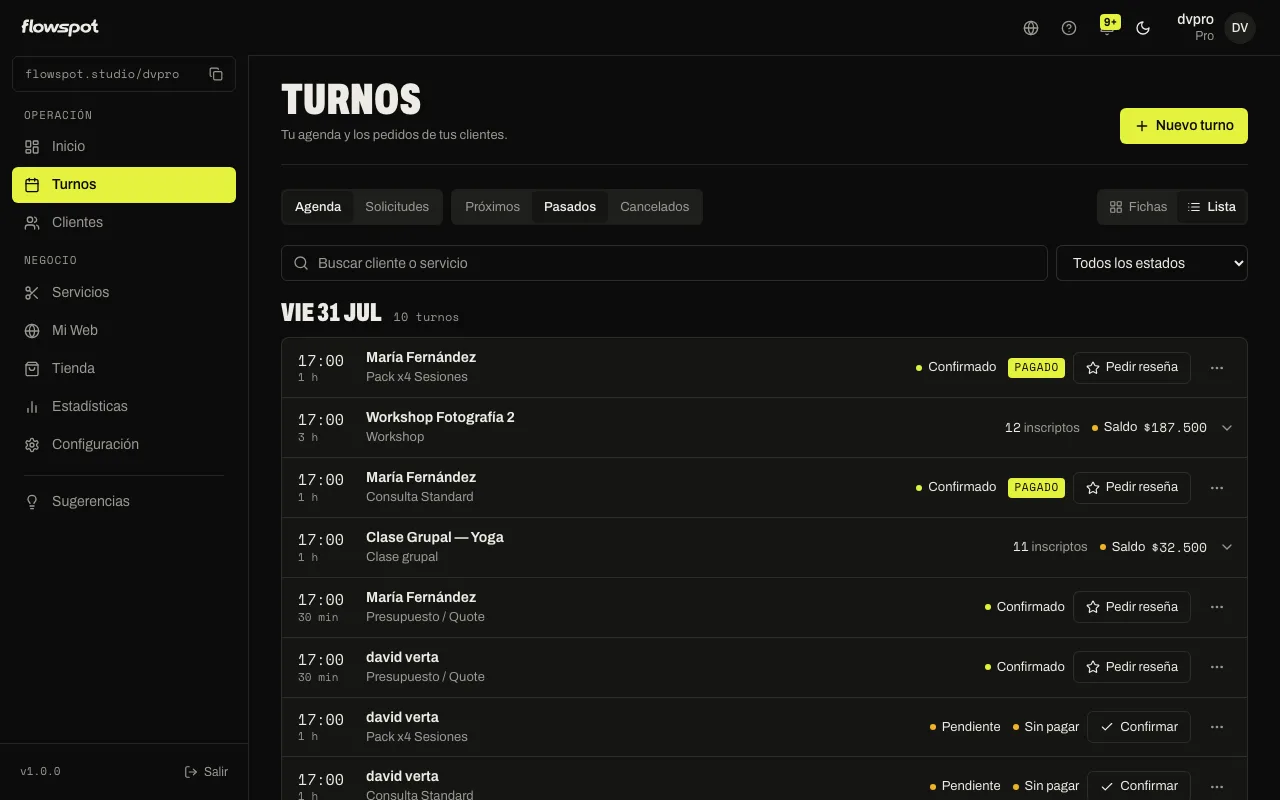1280x800 pixels.
Task: Click Salir to log out
Action: 206,772
